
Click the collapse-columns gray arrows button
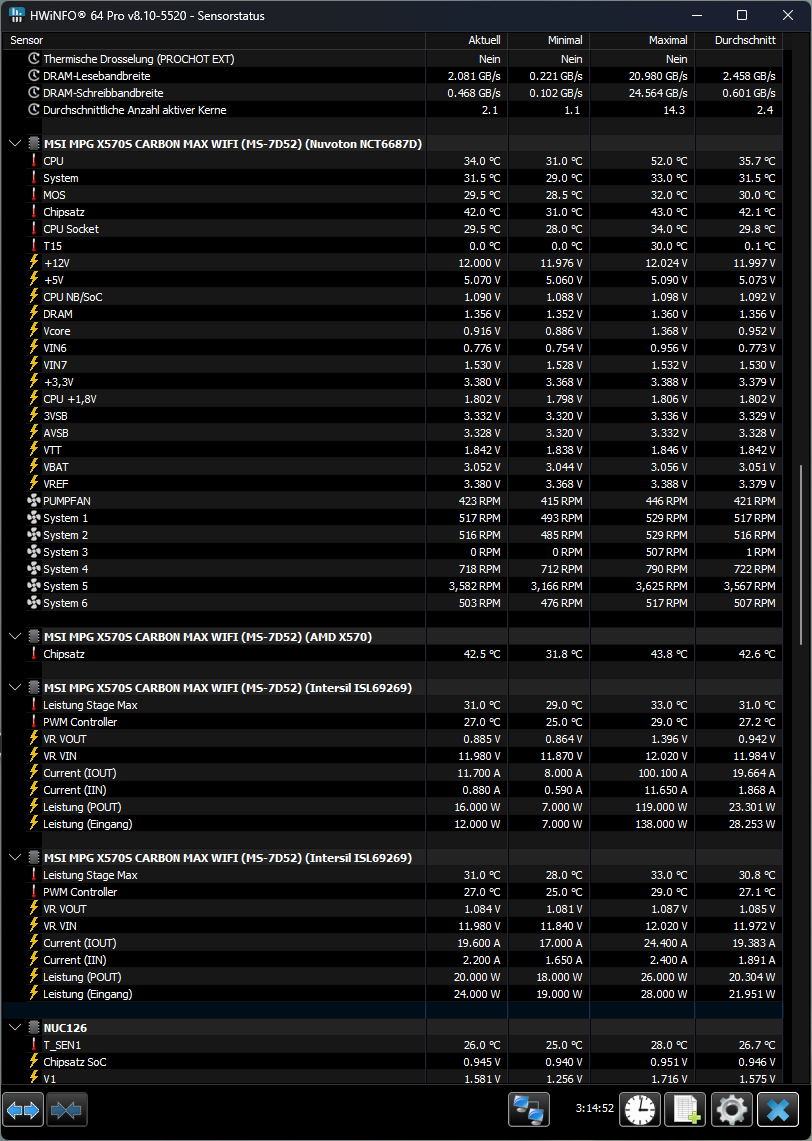pos(67,1110)
